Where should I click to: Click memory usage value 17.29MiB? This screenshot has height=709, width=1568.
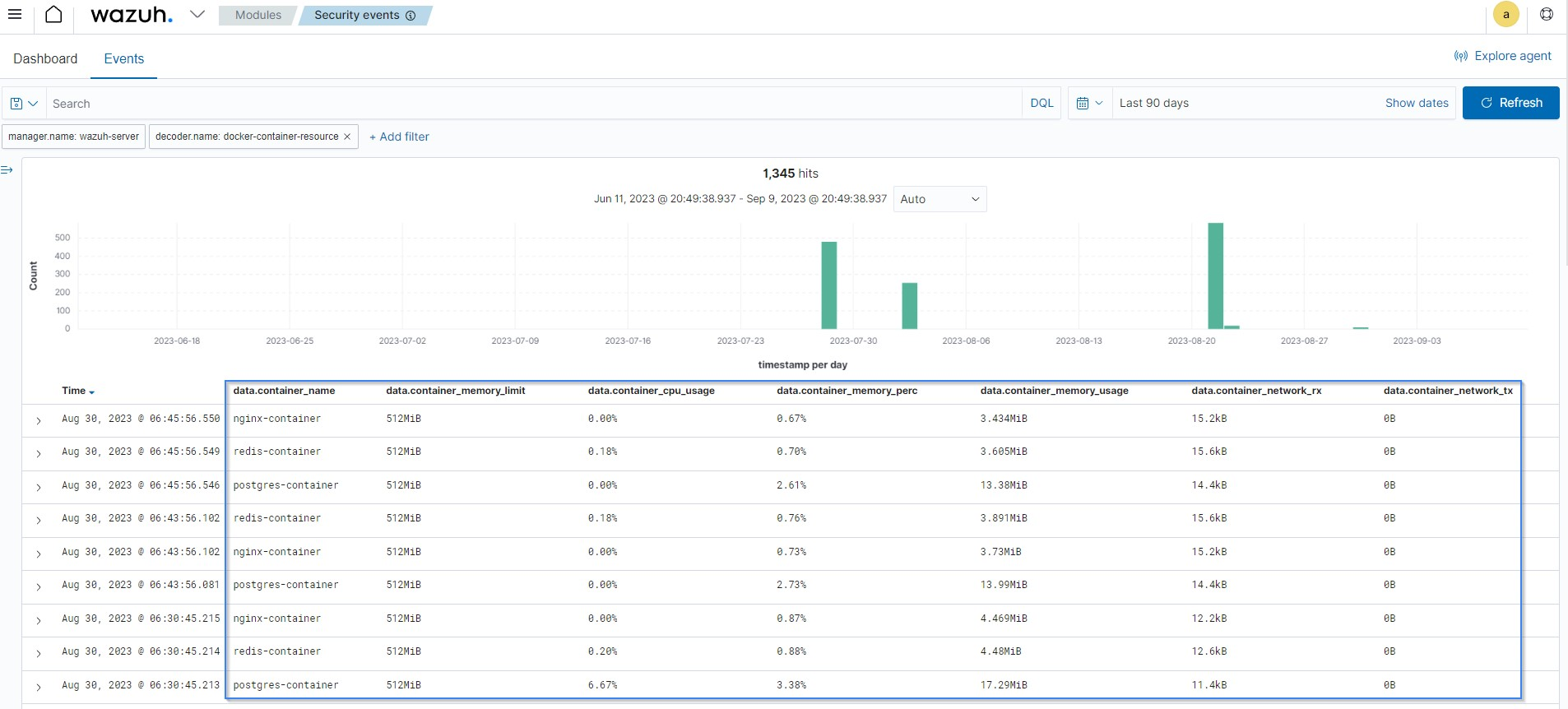(1003, 685)
